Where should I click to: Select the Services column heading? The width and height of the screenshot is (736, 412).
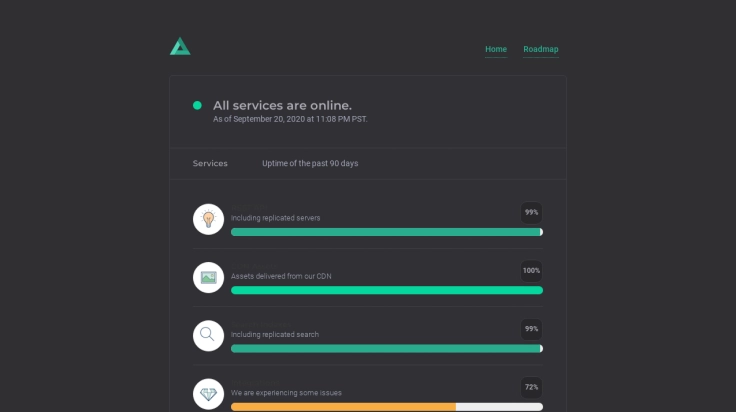tap(210, 163)
